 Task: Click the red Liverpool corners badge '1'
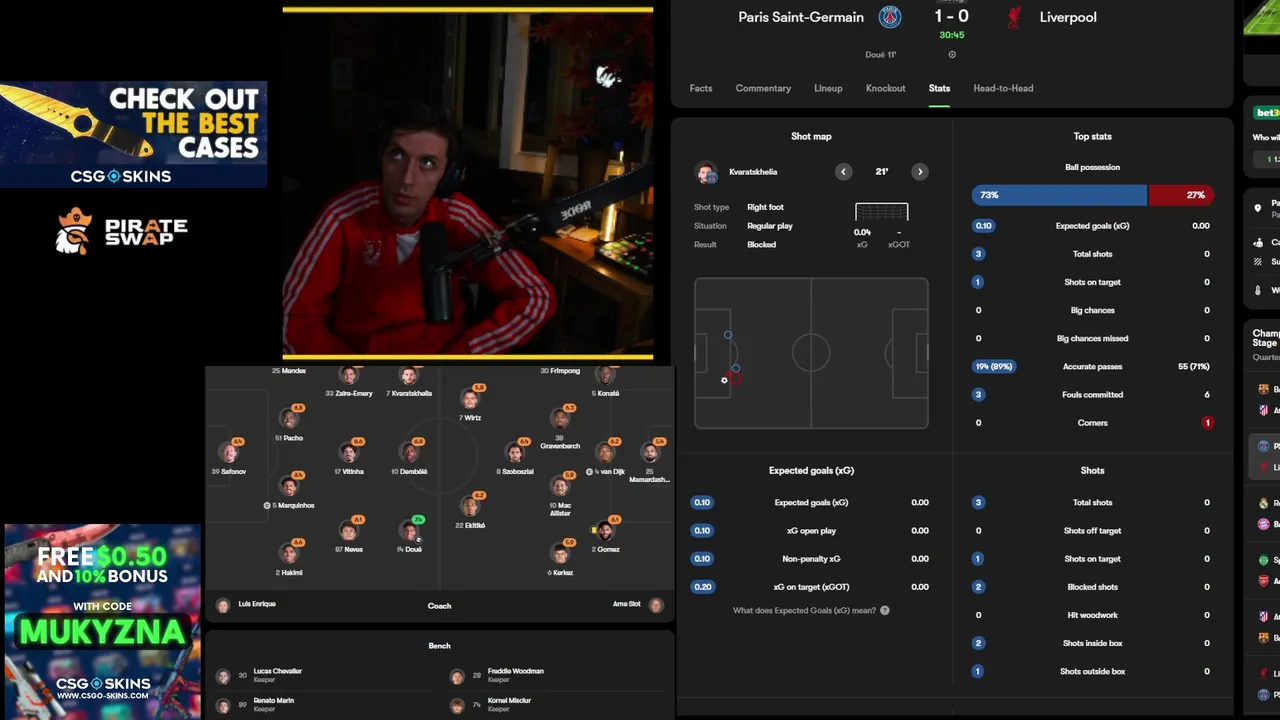click(1207, 423)
